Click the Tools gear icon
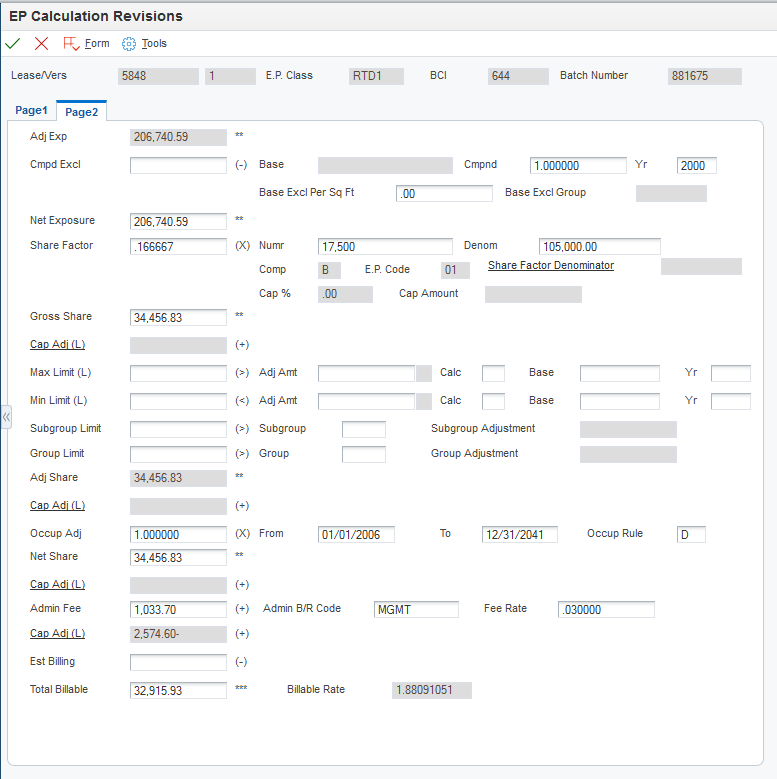777x779 pixels. coord(129,44)
